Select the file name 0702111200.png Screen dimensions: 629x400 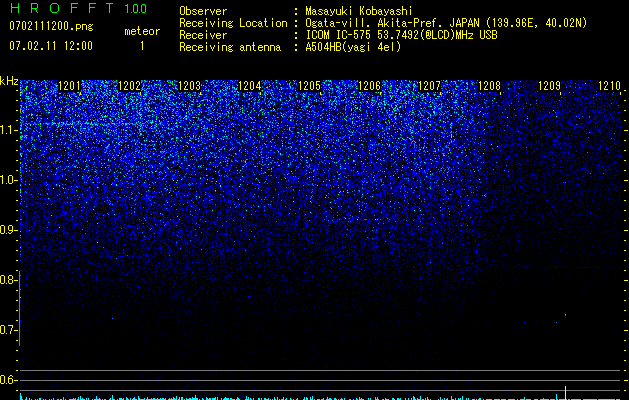pyautogui.click(x=51, y=26)
